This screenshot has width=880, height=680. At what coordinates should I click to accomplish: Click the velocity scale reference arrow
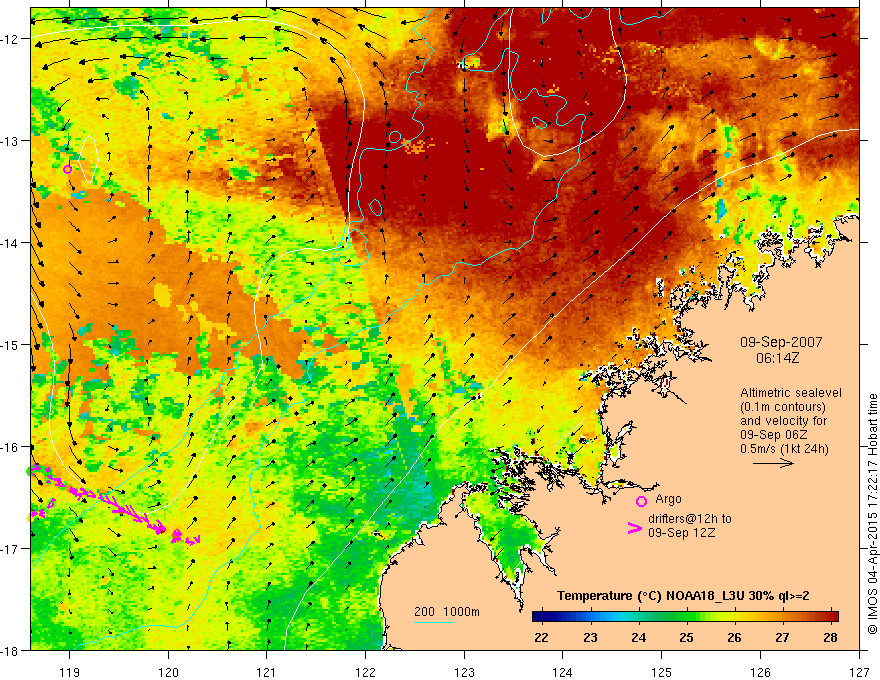773,463
